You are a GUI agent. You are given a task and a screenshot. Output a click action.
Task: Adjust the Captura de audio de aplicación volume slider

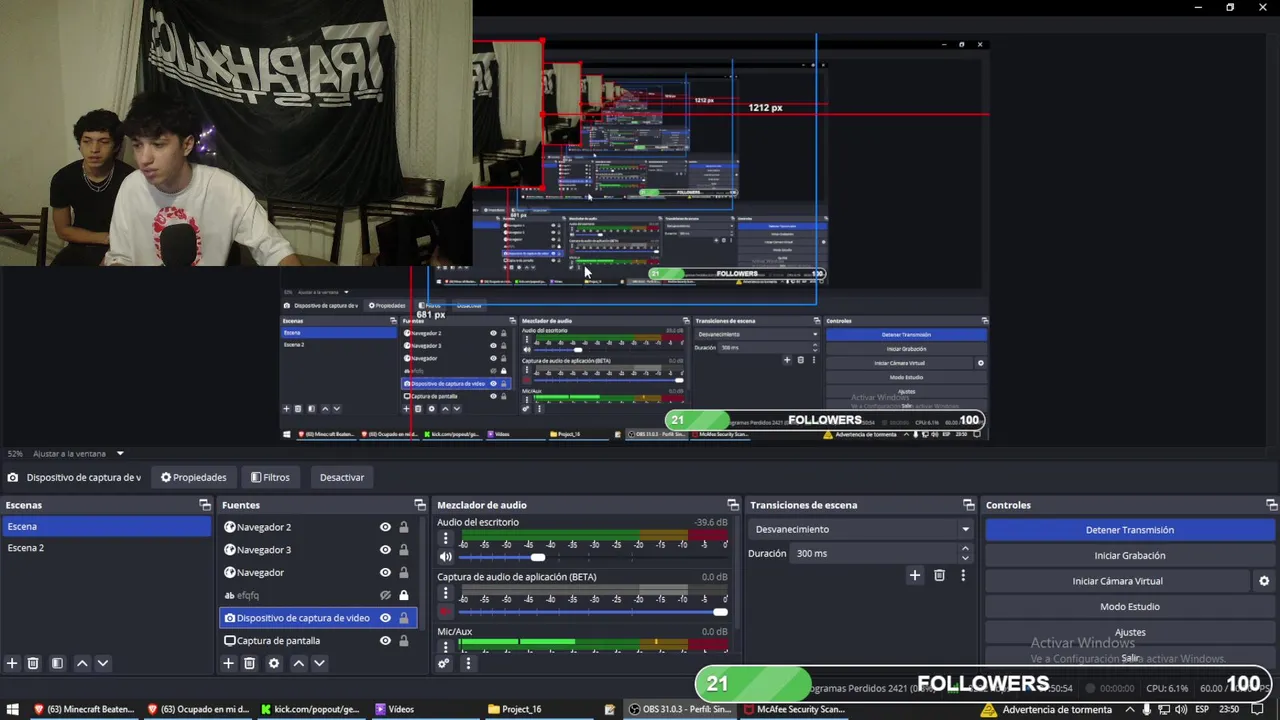coord(720,612)
